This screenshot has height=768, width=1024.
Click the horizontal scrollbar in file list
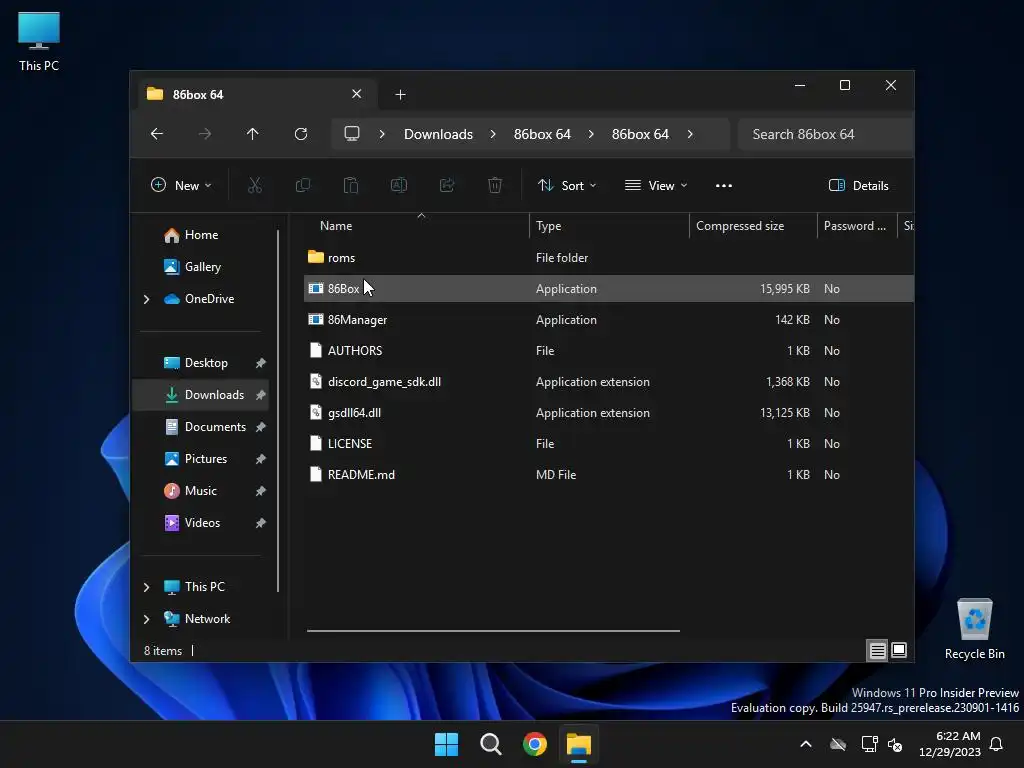coord(493,631)
